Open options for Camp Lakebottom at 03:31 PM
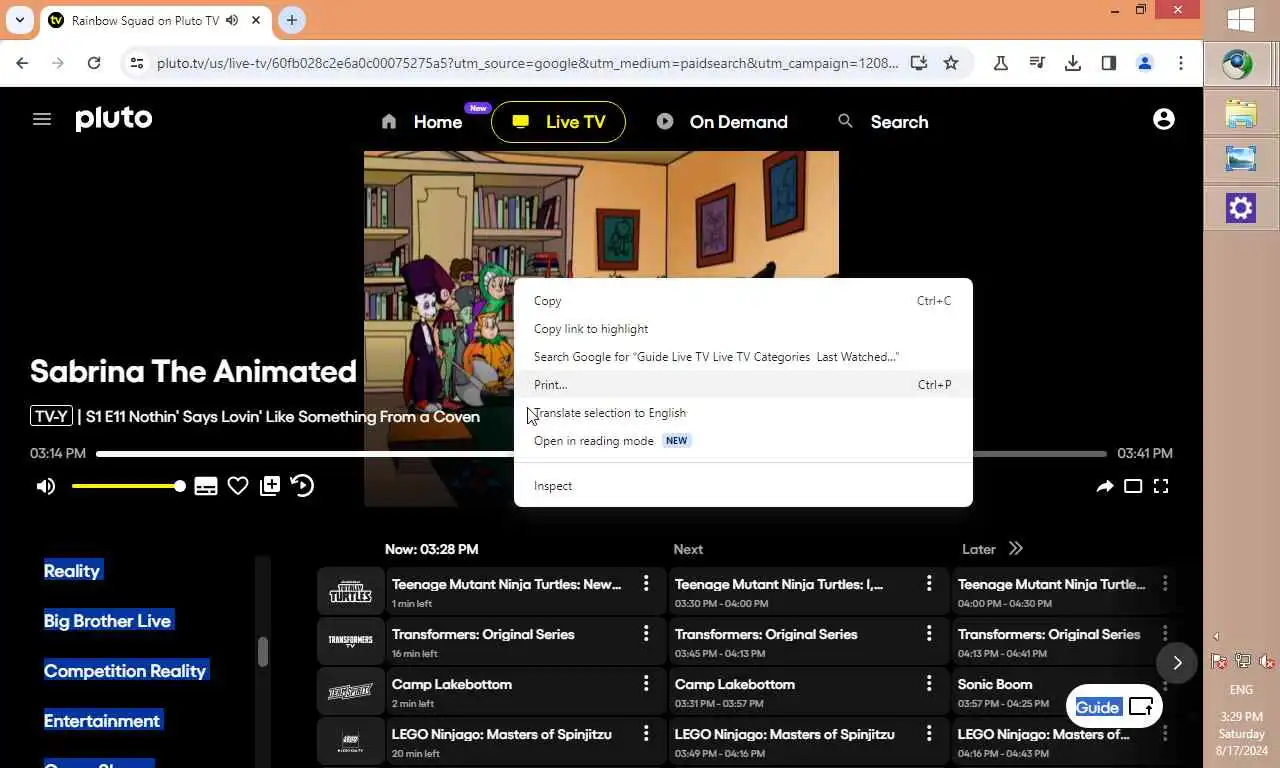The height and width of the screenshot is (768, 1280). 929,683
